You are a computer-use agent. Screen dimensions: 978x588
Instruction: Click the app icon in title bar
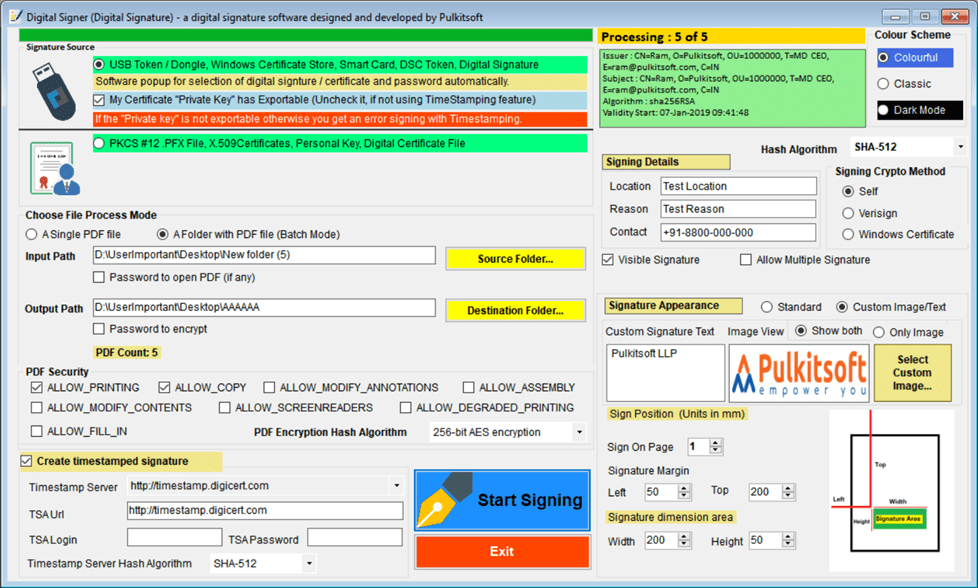[16, 17]
